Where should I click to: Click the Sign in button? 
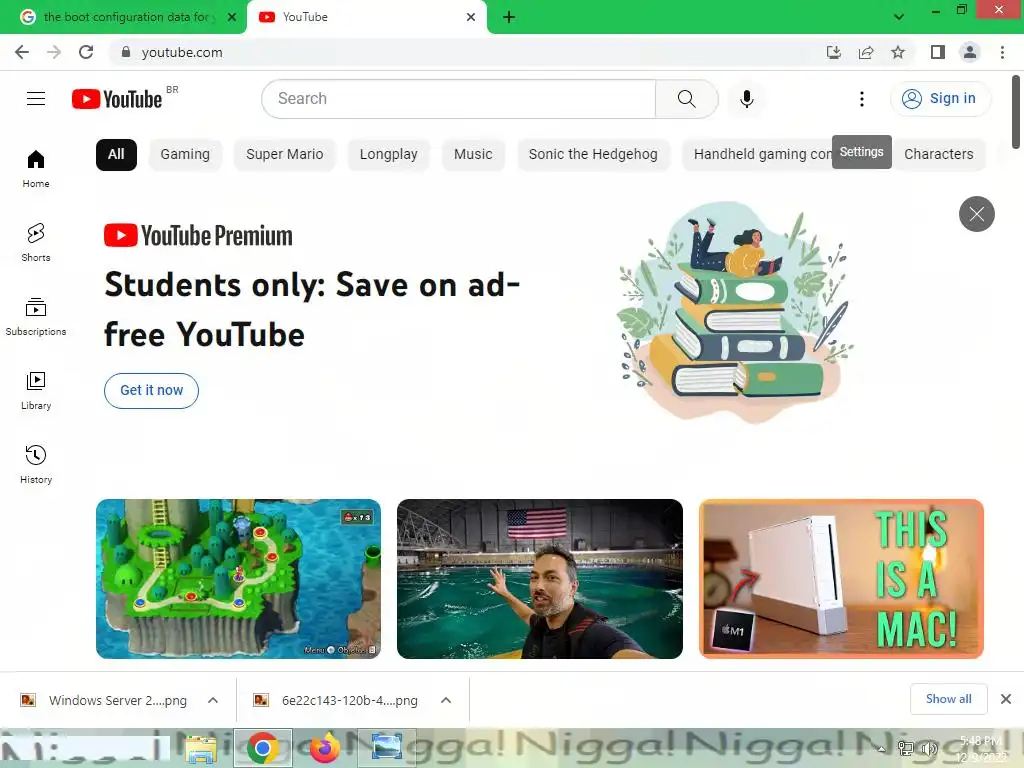pyautogui.click(x=940, y=99)
